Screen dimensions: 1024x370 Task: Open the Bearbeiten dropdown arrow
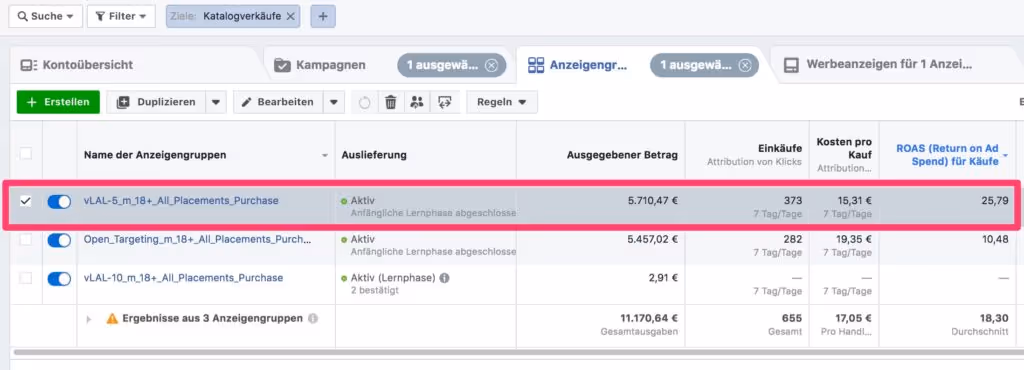pyautogui.click(x=334, y=102)
